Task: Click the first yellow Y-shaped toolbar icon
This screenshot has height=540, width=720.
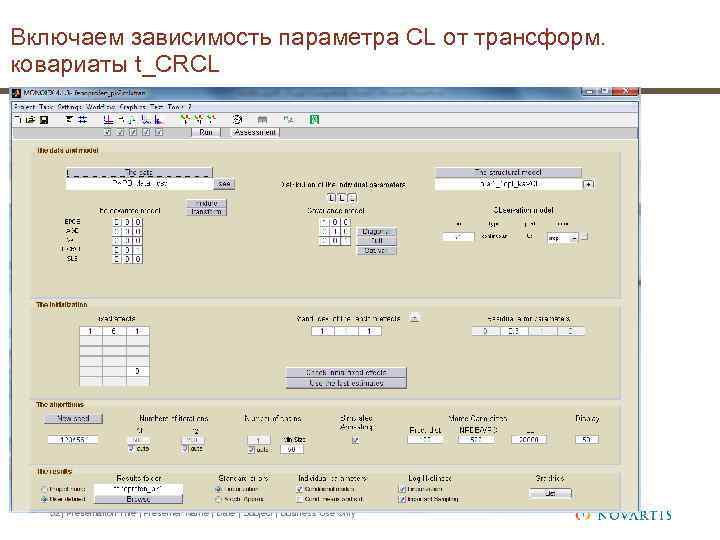Action: (x=185, y=119)
